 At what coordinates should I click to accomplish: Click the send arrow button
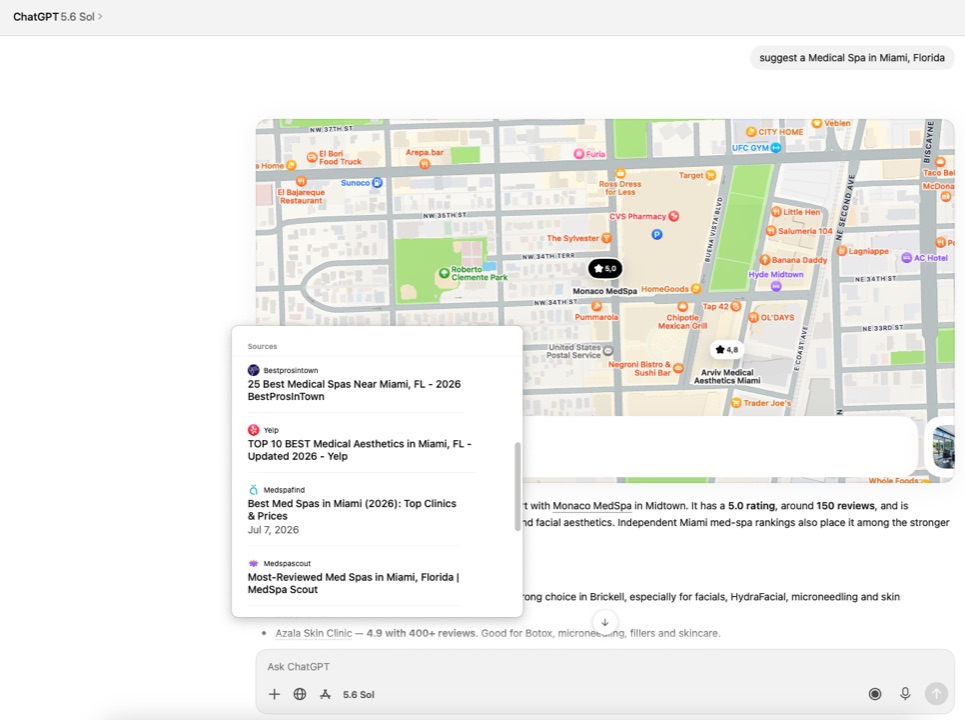(x=936, y=694)
